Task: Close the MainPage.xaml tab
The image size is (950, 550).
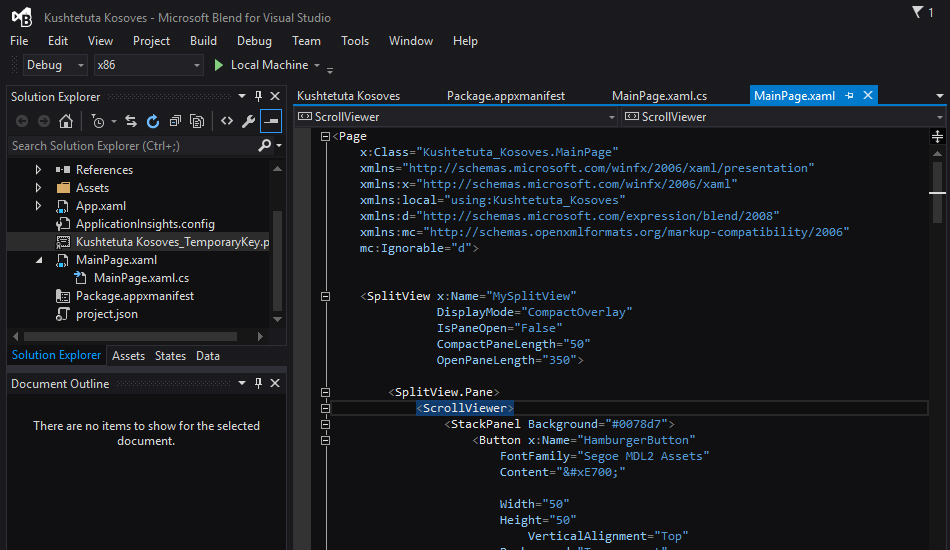Action: pyautogui.click(x=868, y=95)
